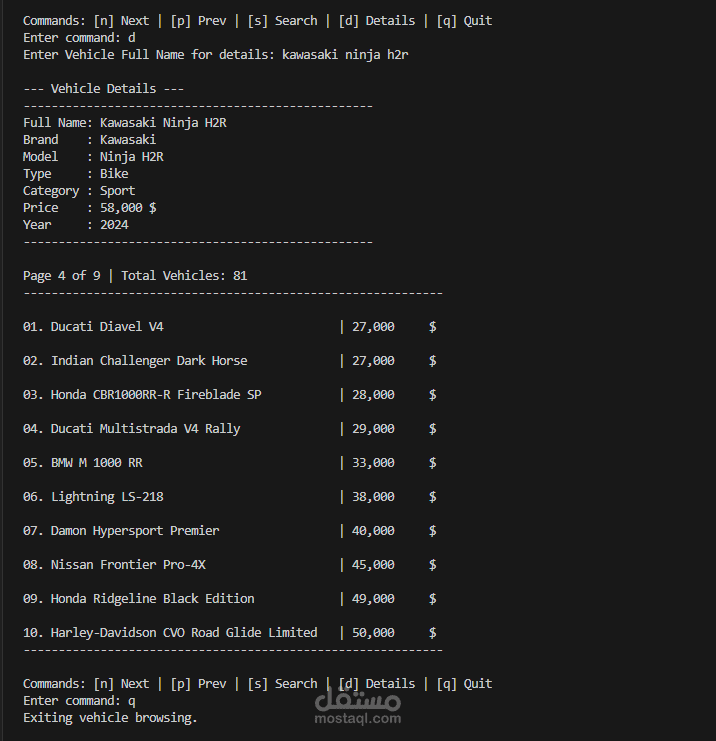Select '06. Lightning LS-218' row
Screen dimensions: 716x741
tap(230, 497)
